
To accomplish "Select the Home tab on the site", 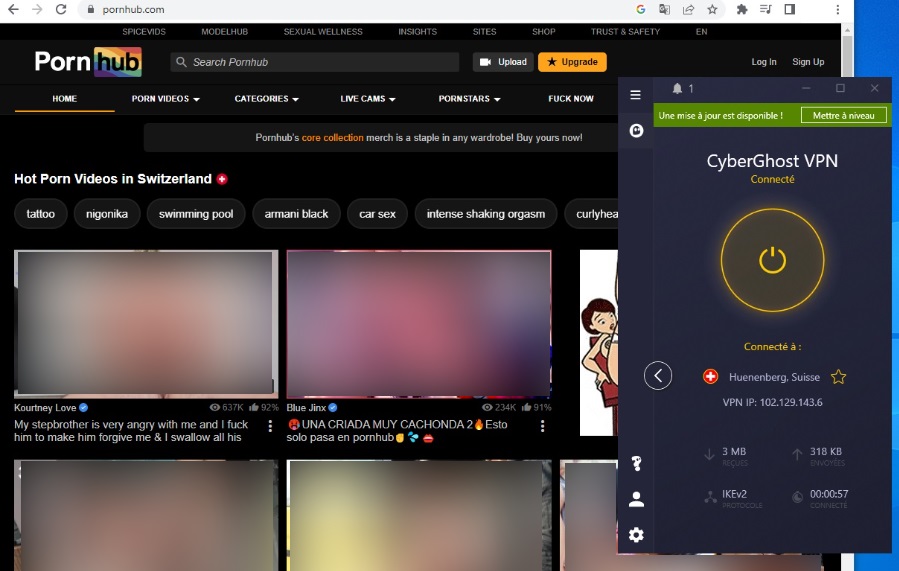I will pos(64,99).
